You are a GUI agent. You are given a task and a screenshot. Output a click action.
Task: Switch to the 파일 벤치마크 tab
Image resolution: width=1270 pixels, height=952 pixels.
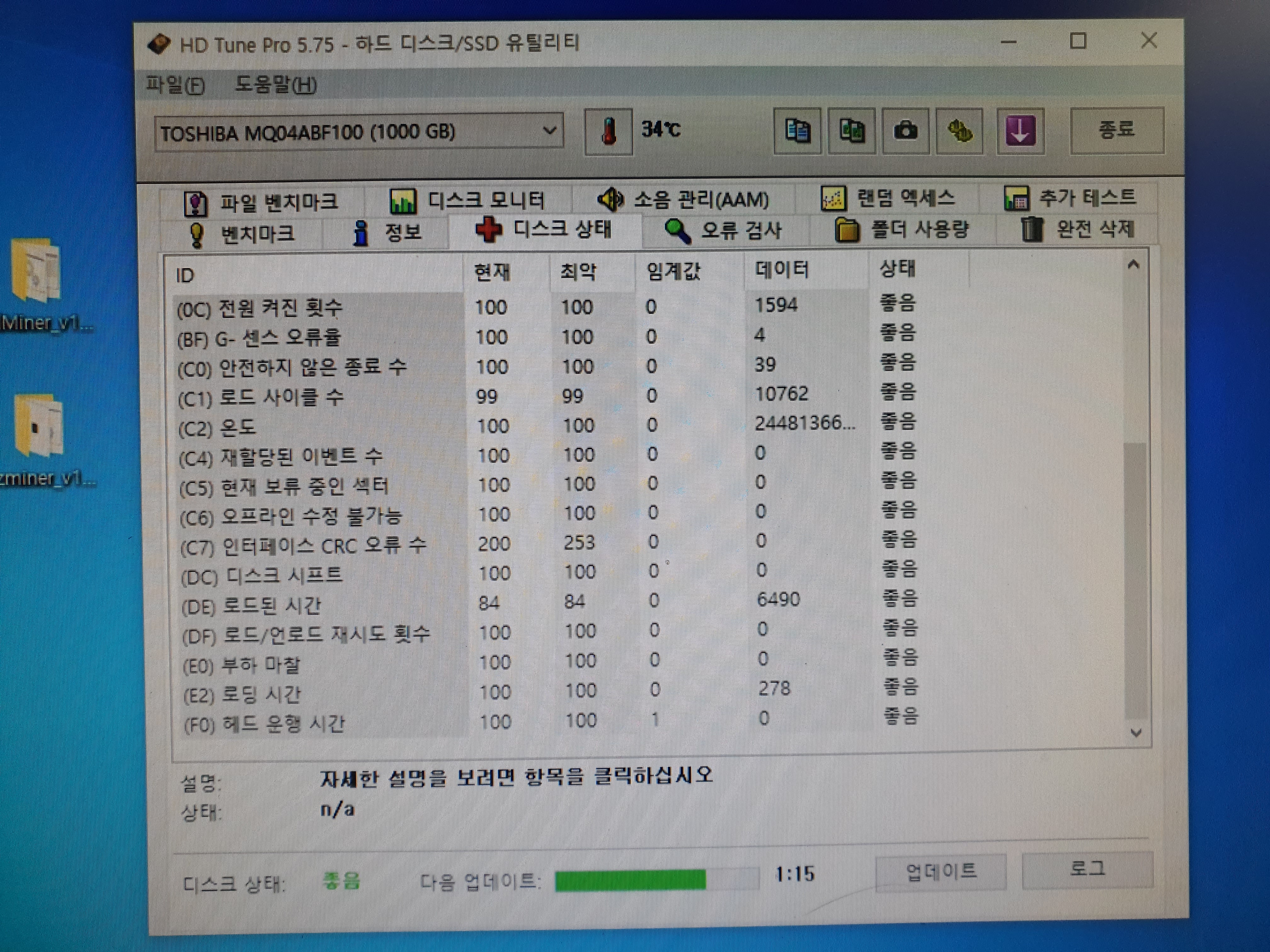click(262, 202)
